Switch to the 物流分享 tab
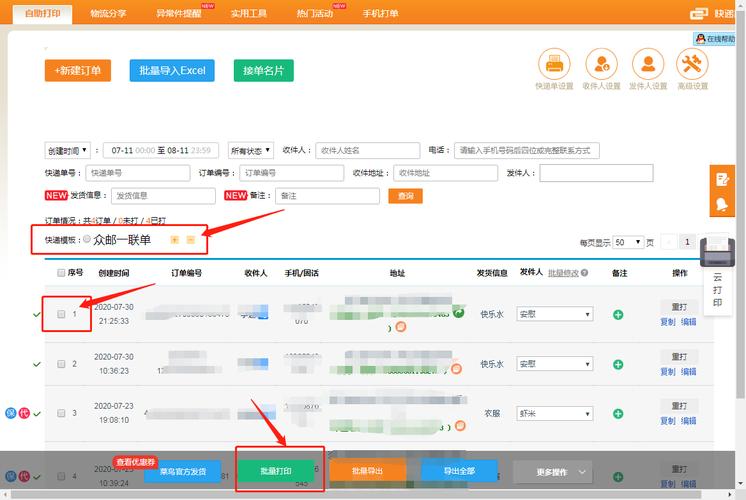The height and width of the screenshot is (500, 746). pyautogui.click(x=108, y=13)
